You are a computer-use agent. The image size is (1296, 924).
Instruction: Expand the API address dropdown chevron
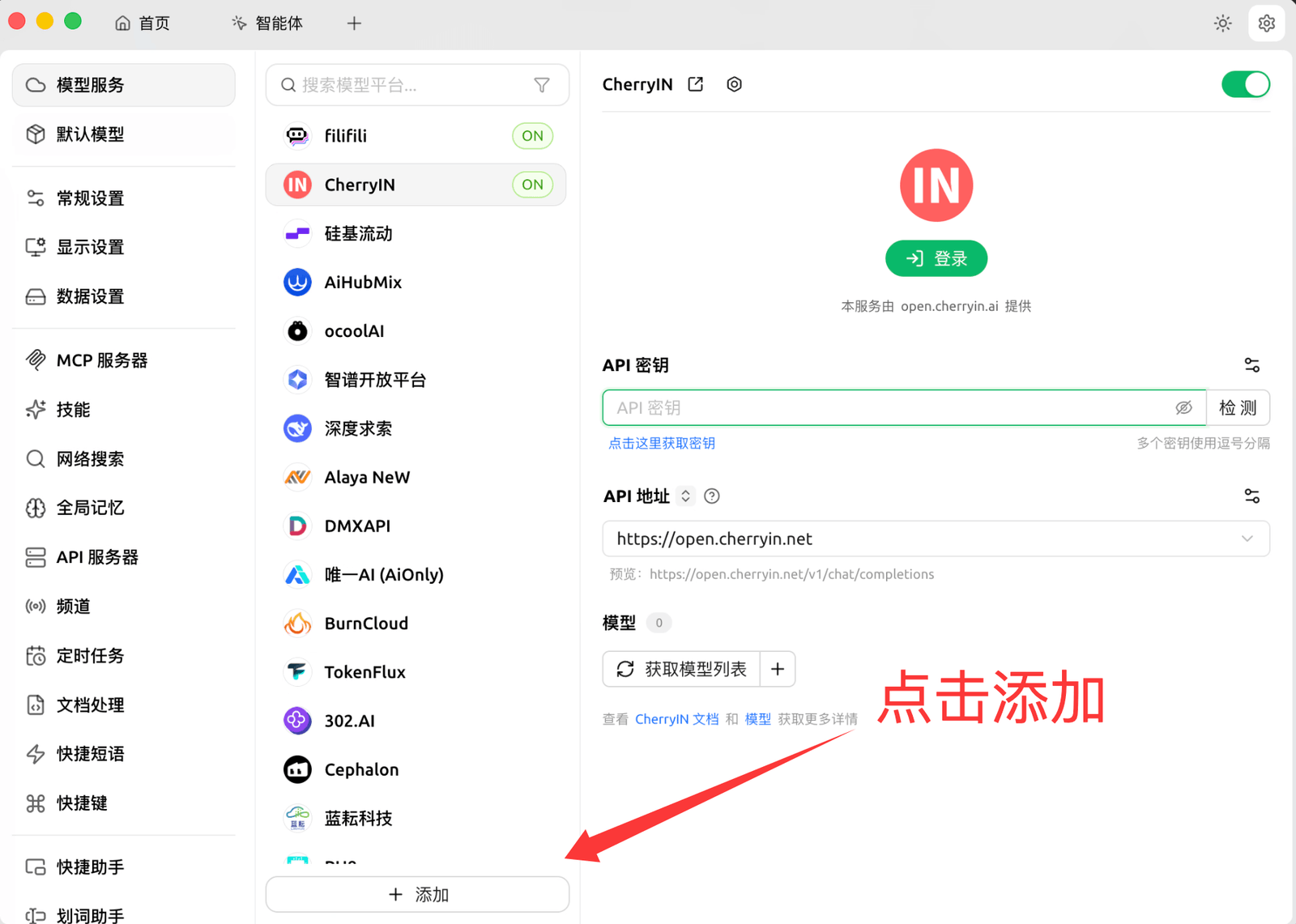pos(1247,539)
